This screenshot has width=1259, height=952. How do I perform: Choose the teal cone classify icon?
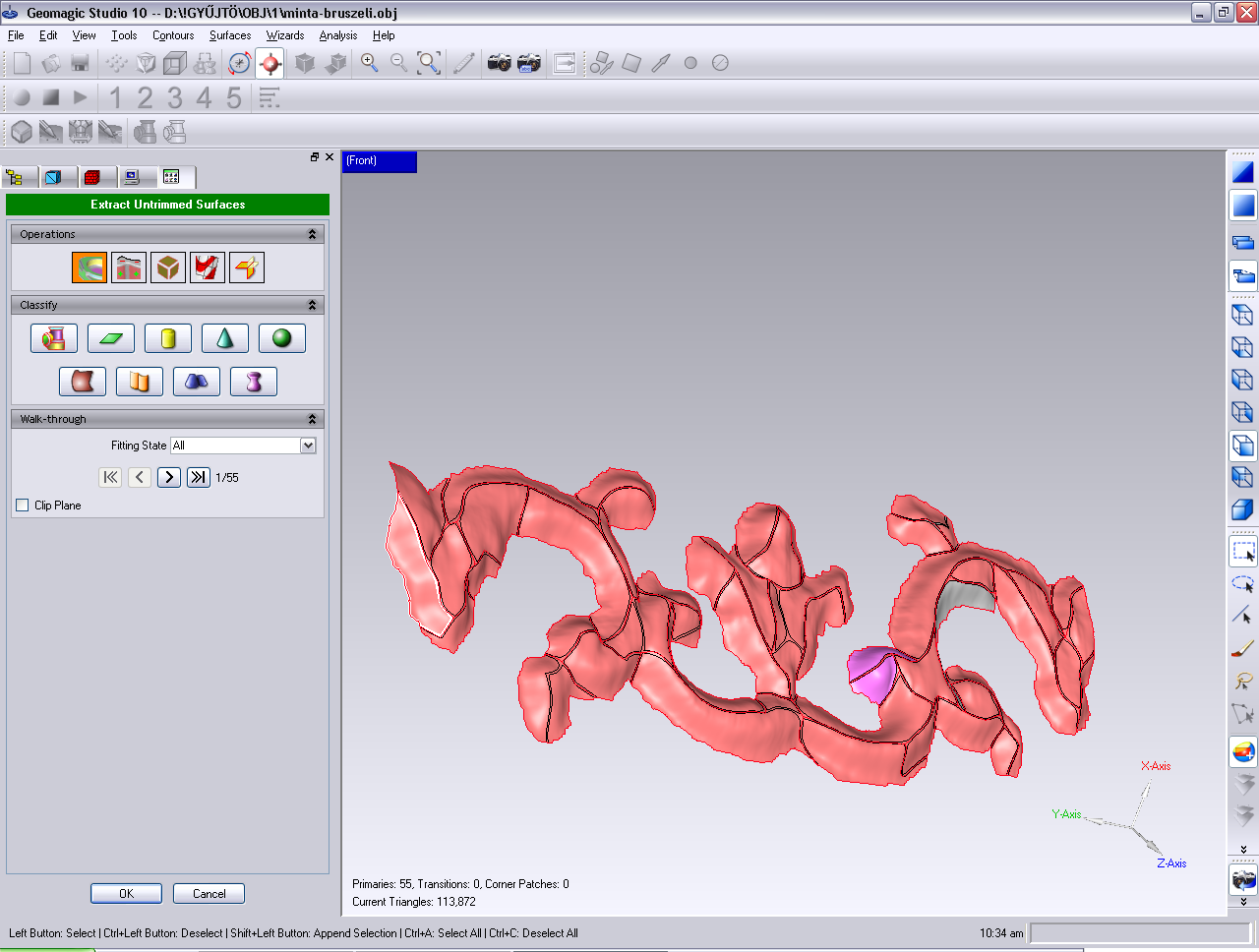point(225,338)
